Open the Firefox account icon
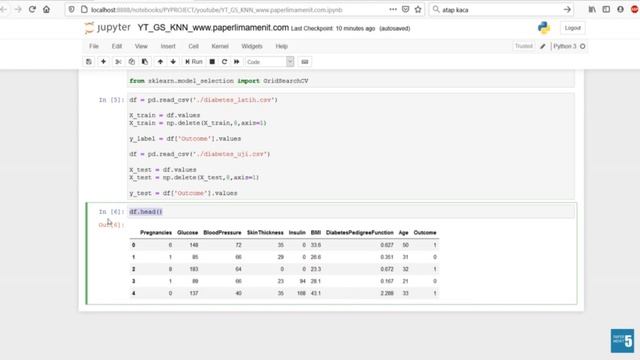Image resolution: width=640 pixels, height=360 pixels. tap(620, 9)
